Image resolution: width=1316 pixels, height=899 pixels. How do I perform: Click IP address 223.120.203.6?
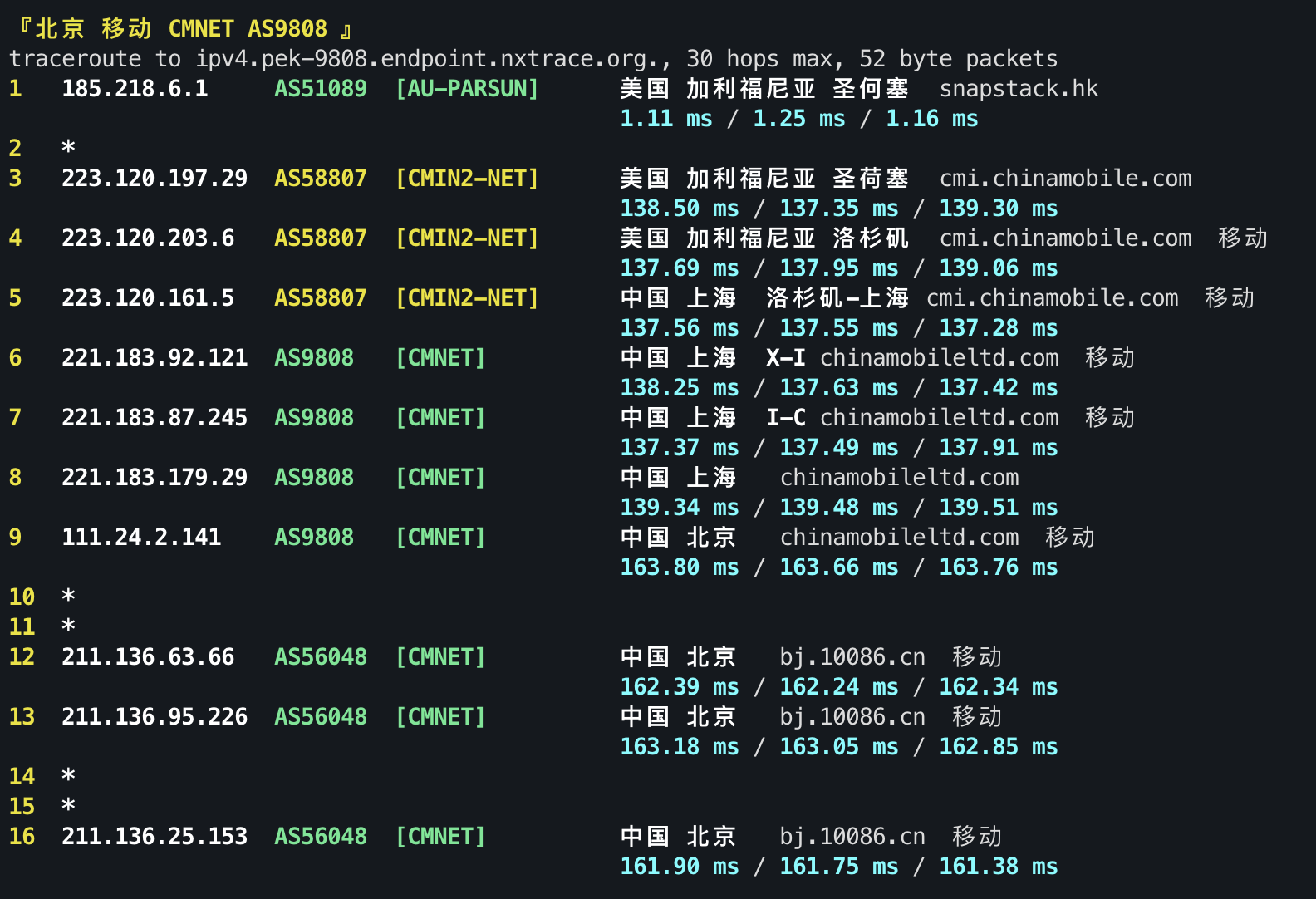pos(148,238)
